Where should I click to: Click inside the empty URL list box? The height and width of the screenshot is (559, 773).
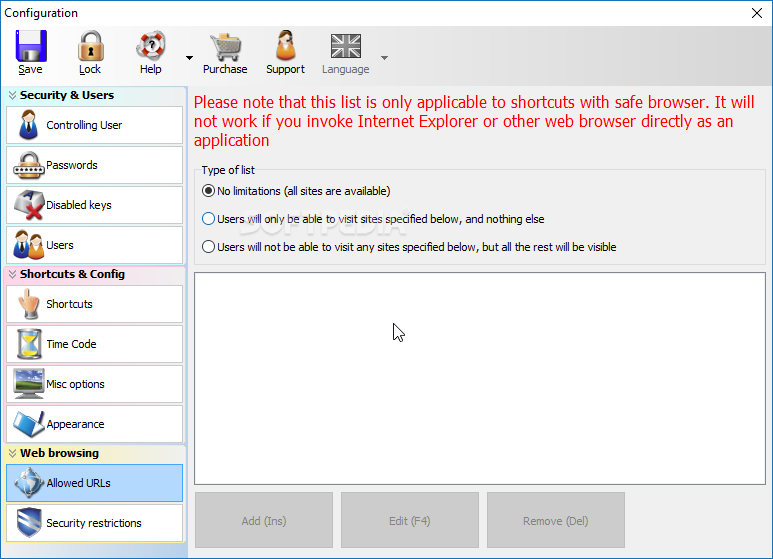[480, 379]
